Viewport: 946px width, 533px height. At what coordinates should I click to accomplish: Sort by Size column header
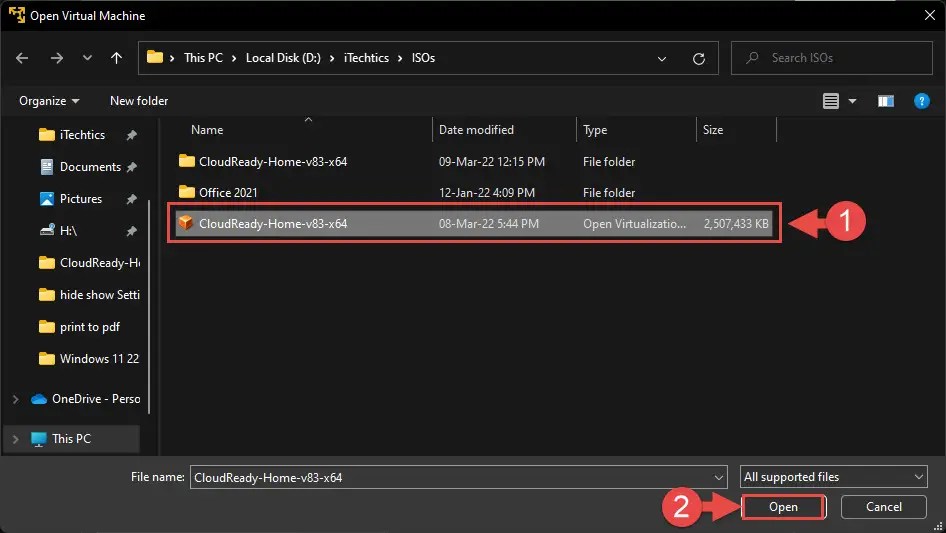(713, 130)
